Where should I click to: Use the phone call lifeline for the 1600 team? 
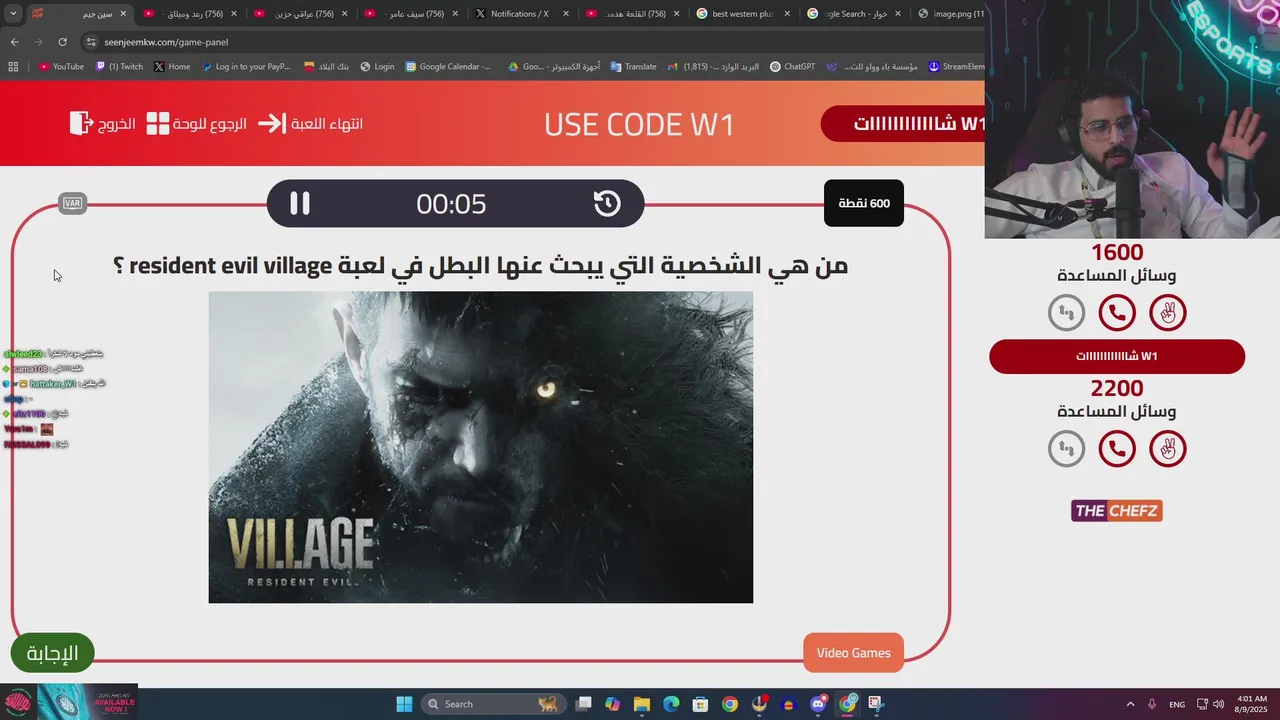tap(1117, 313)
